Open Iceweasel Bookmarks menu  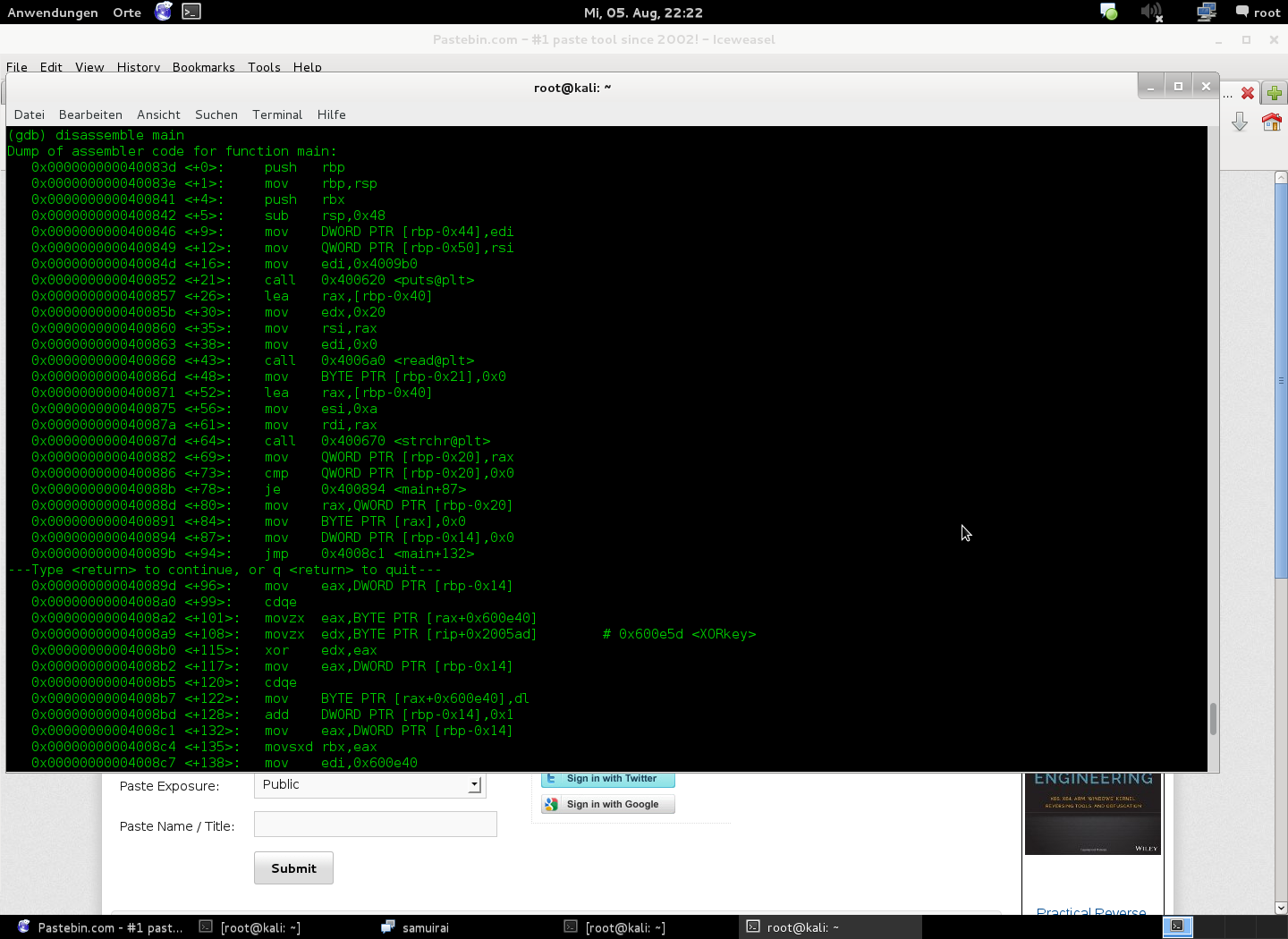[204, 67]
